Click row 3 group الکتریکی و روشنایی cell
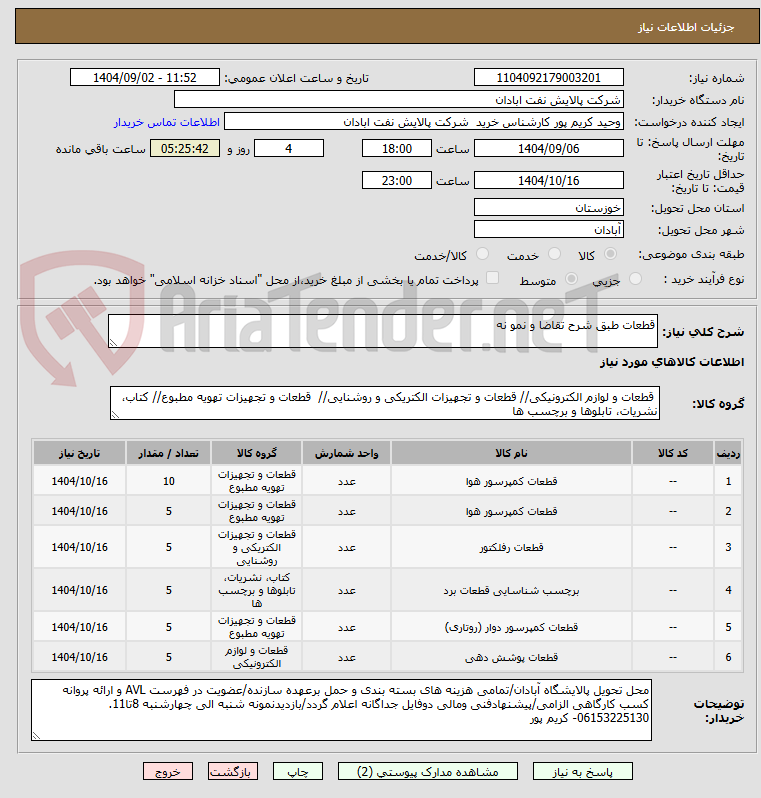Screen dimensions: 761x798 tap(257, 547)
